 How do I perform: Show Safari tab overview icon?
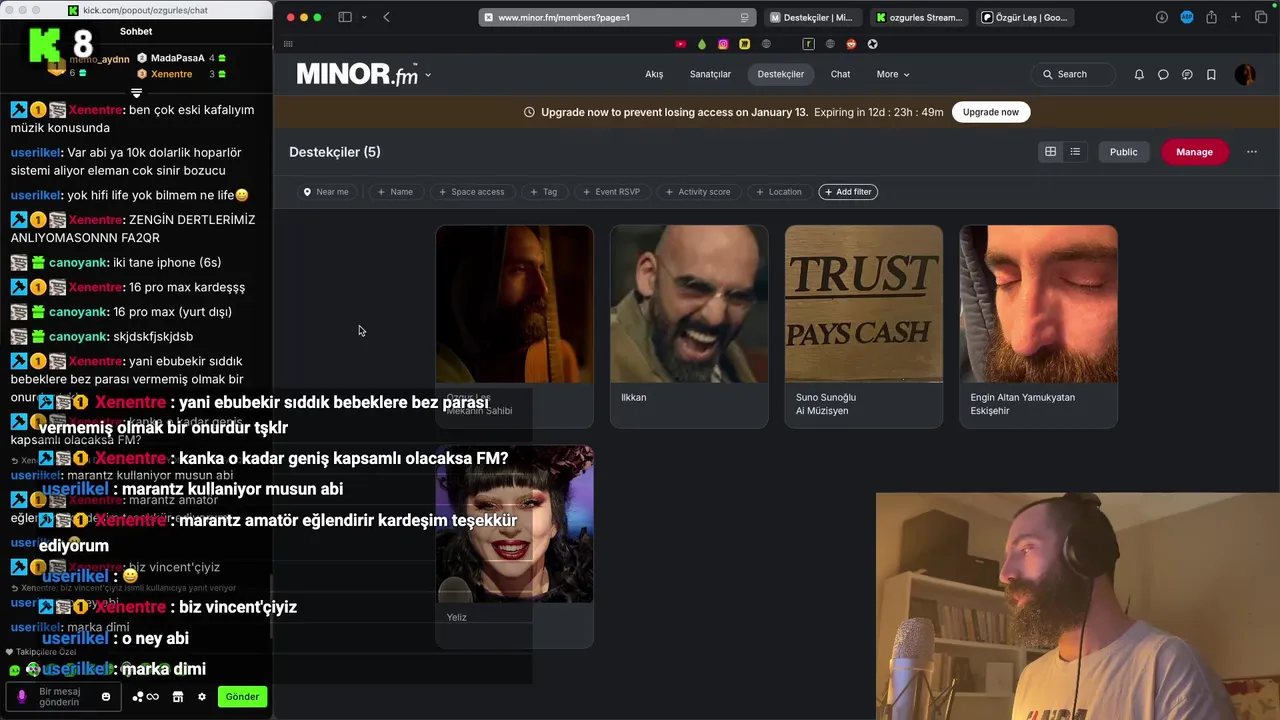(x=1260, y=17)
